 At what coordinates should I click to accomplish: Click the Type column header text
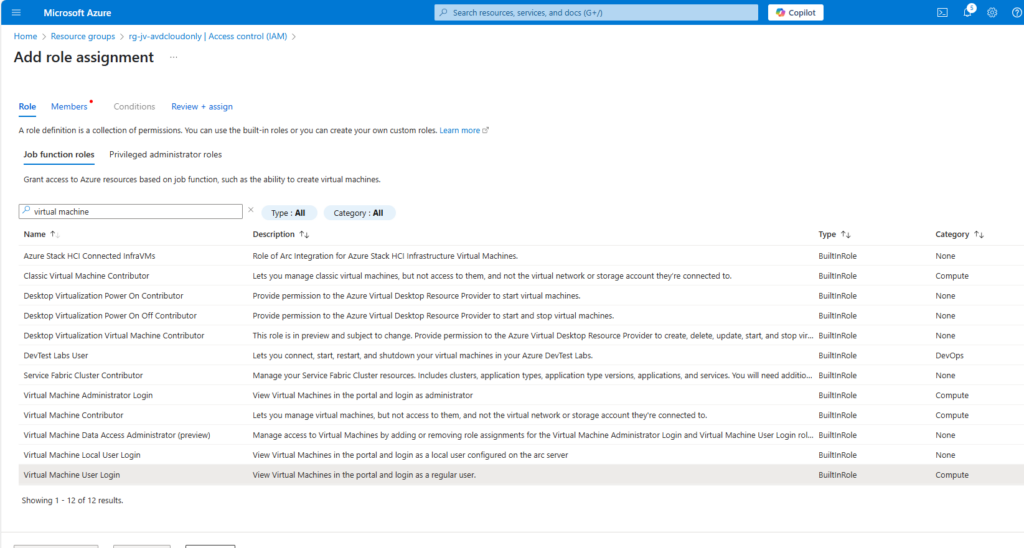(827, 234)
